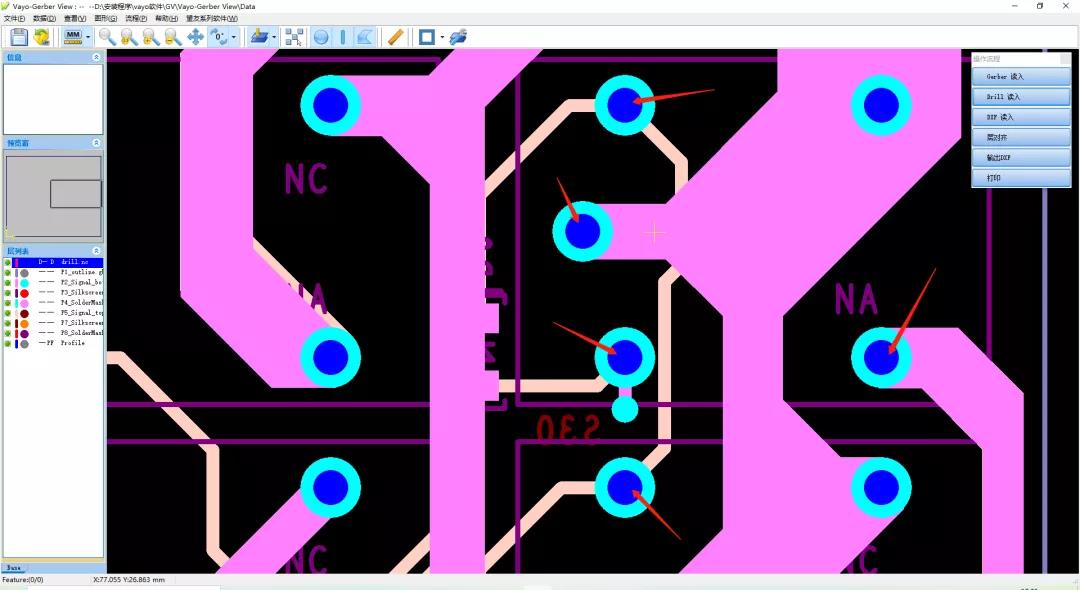Select the Pan move arrows tool
Image resolution: width=1080 pixels, height=590 pixels.
pyautogui.click(x=195, y=37)
